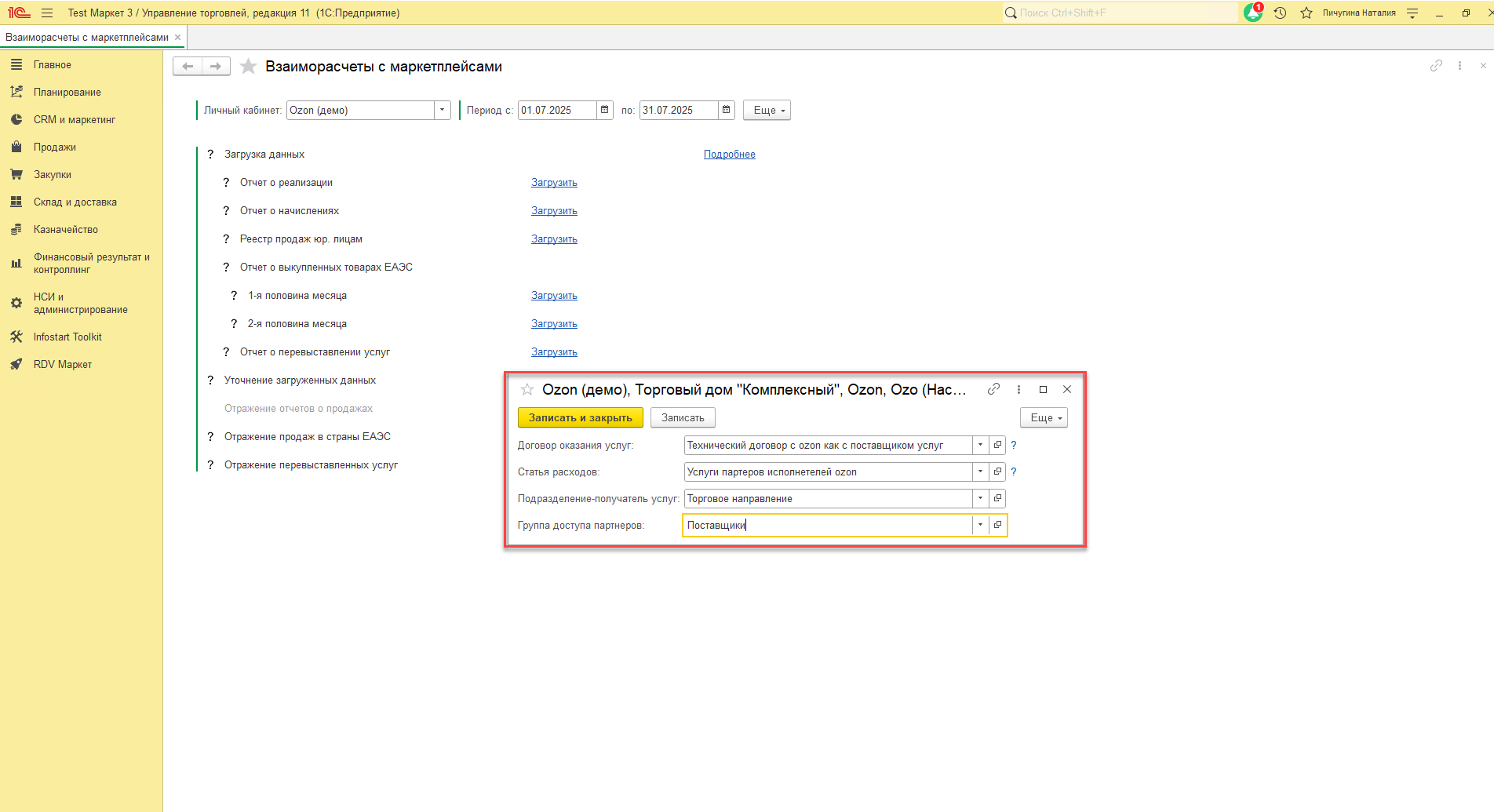Open Еще menu in Ozon dialog
Screen dimensions: 1494x812
pyautogui.click(x=1044, y=417)
